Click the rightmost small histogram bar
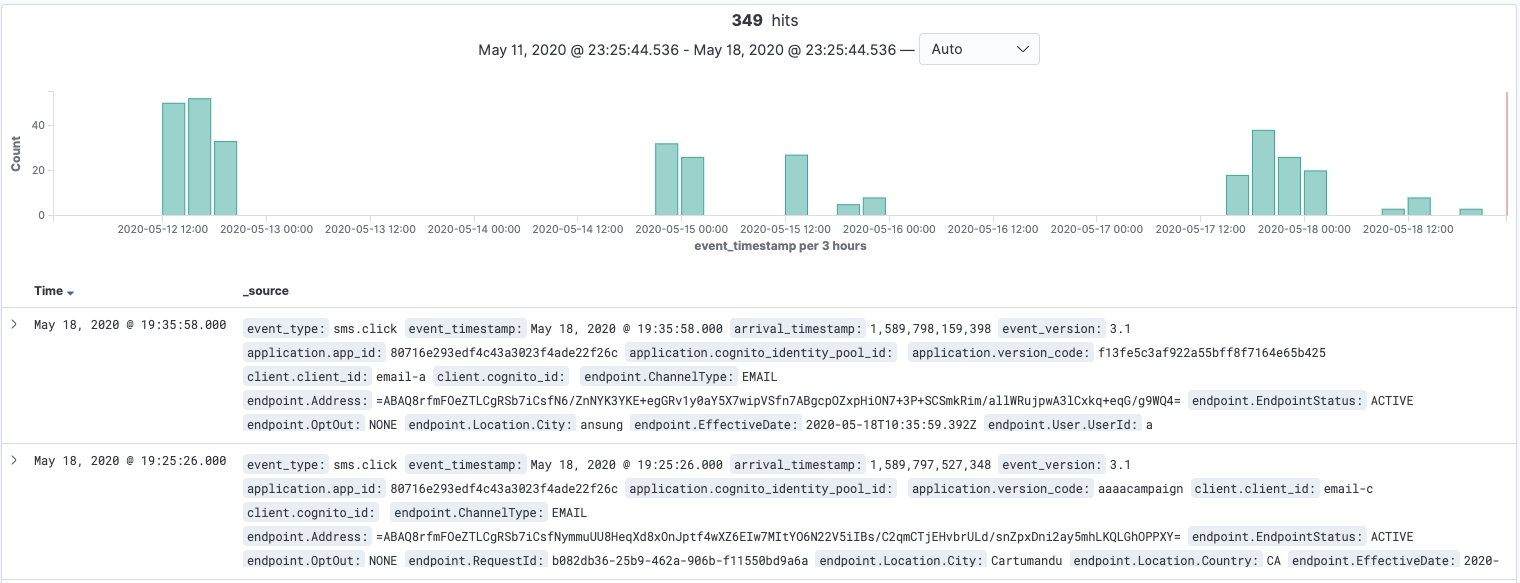1520x583 pixels. click(1470, 211)
